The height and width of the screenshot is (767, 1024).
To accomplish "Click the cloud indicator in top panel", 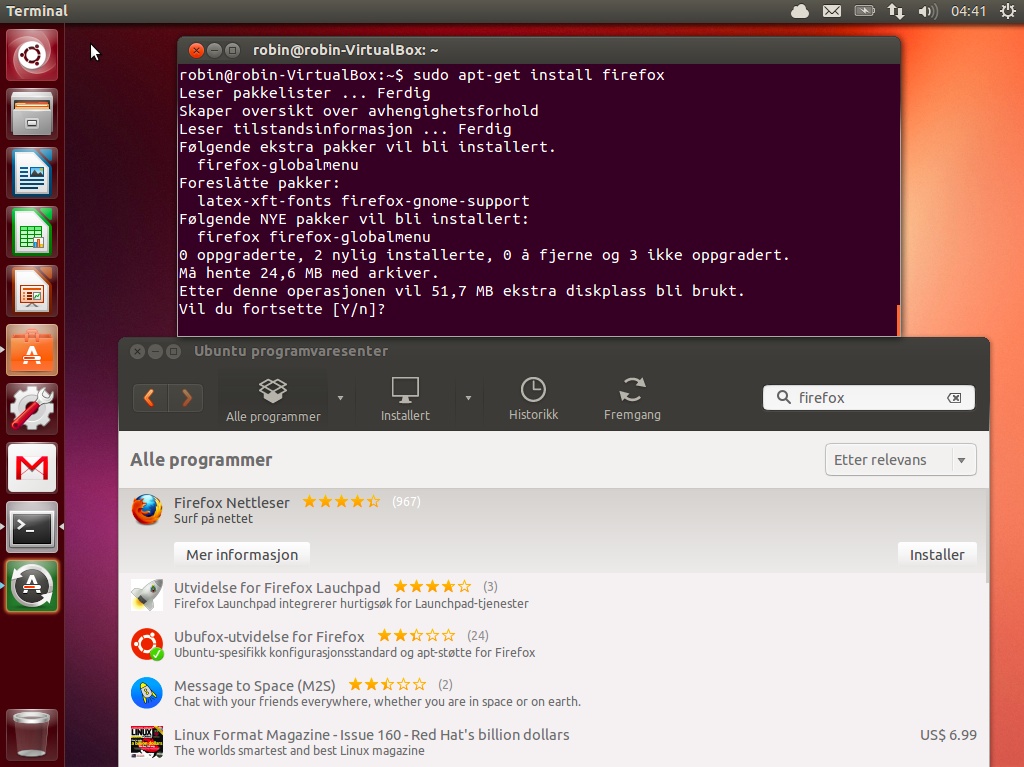I will [800, 11].
